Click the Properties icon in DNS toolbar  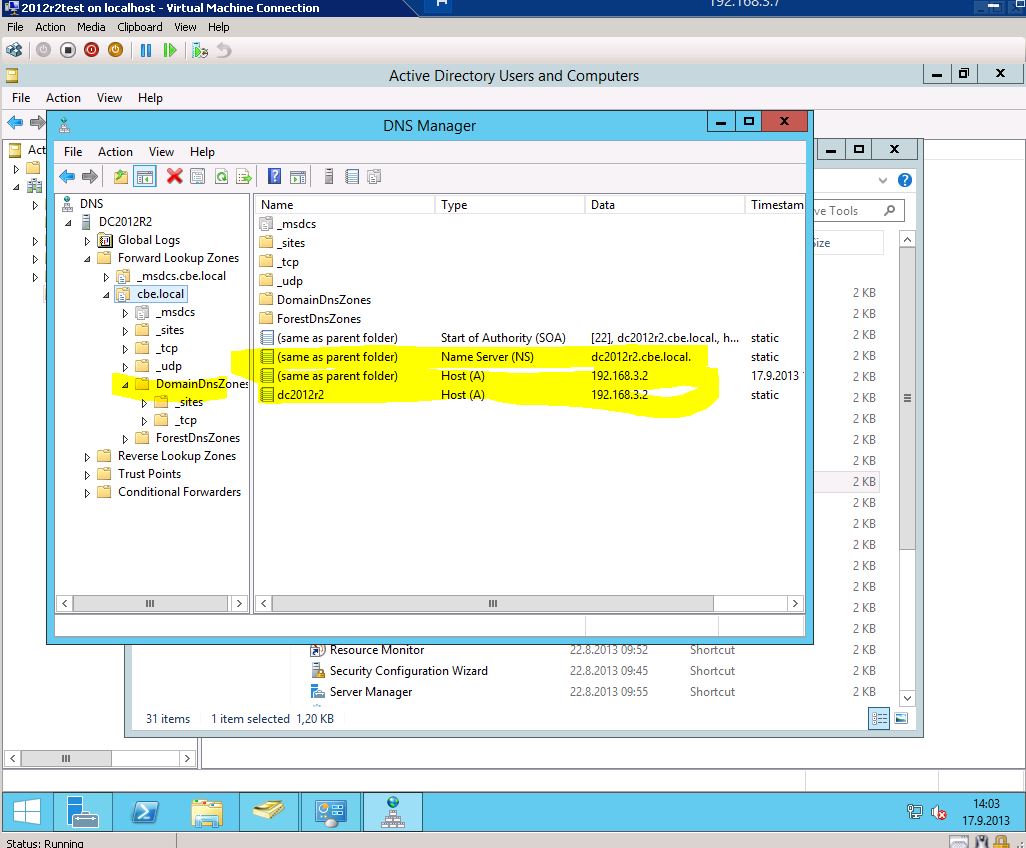coord(198,176)
